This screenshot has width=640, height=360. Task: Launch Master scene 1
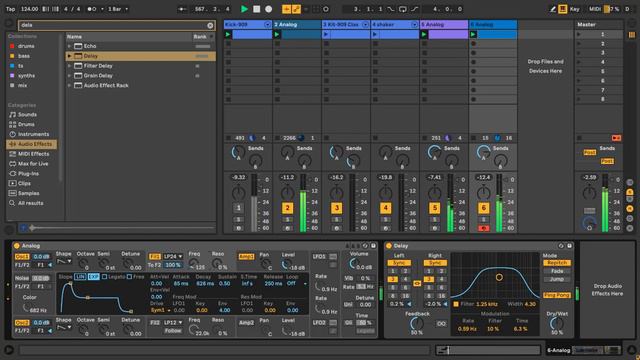click(x=578, y=35)
